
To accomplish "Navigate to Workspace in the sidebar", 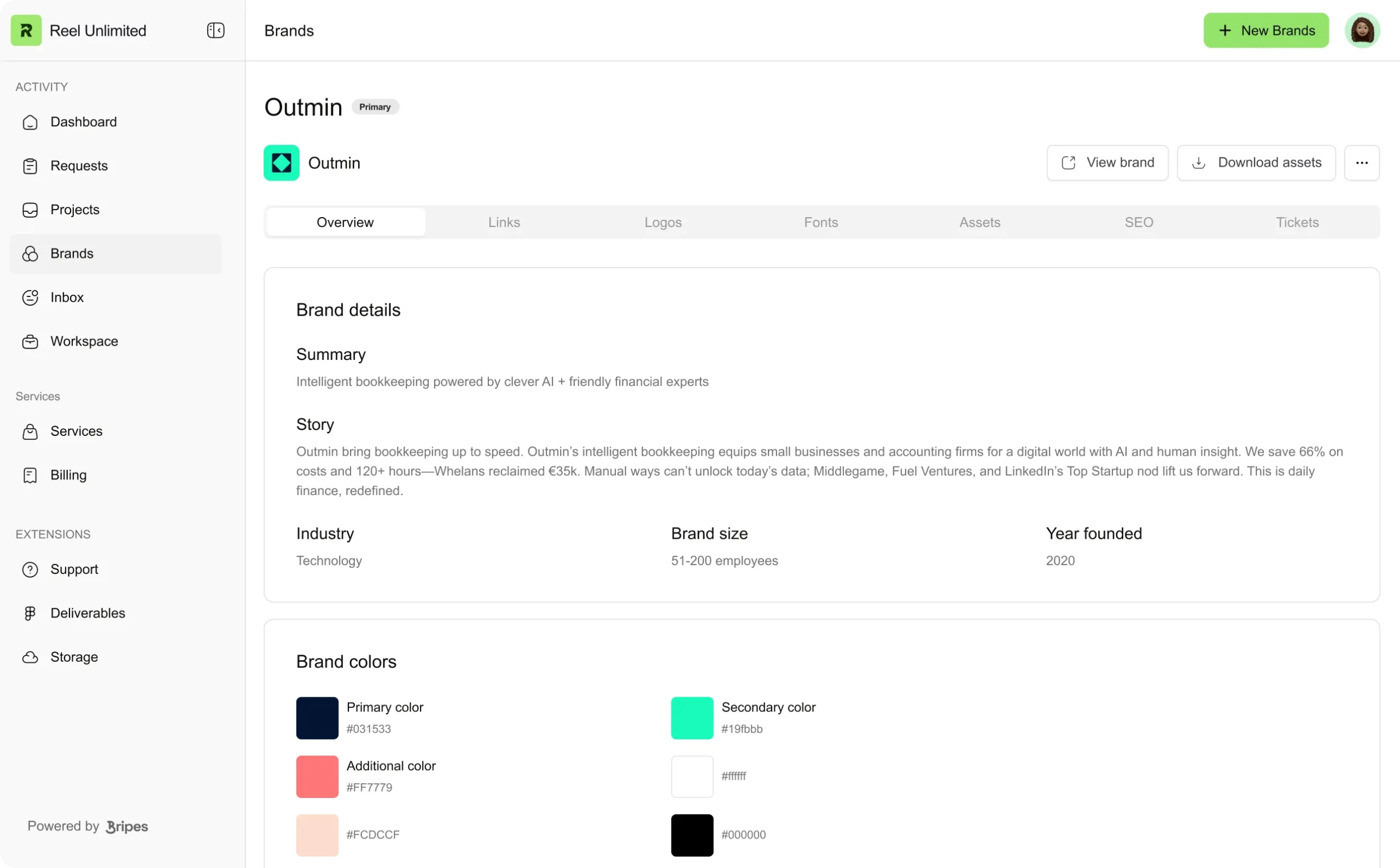I will [115, 342].
